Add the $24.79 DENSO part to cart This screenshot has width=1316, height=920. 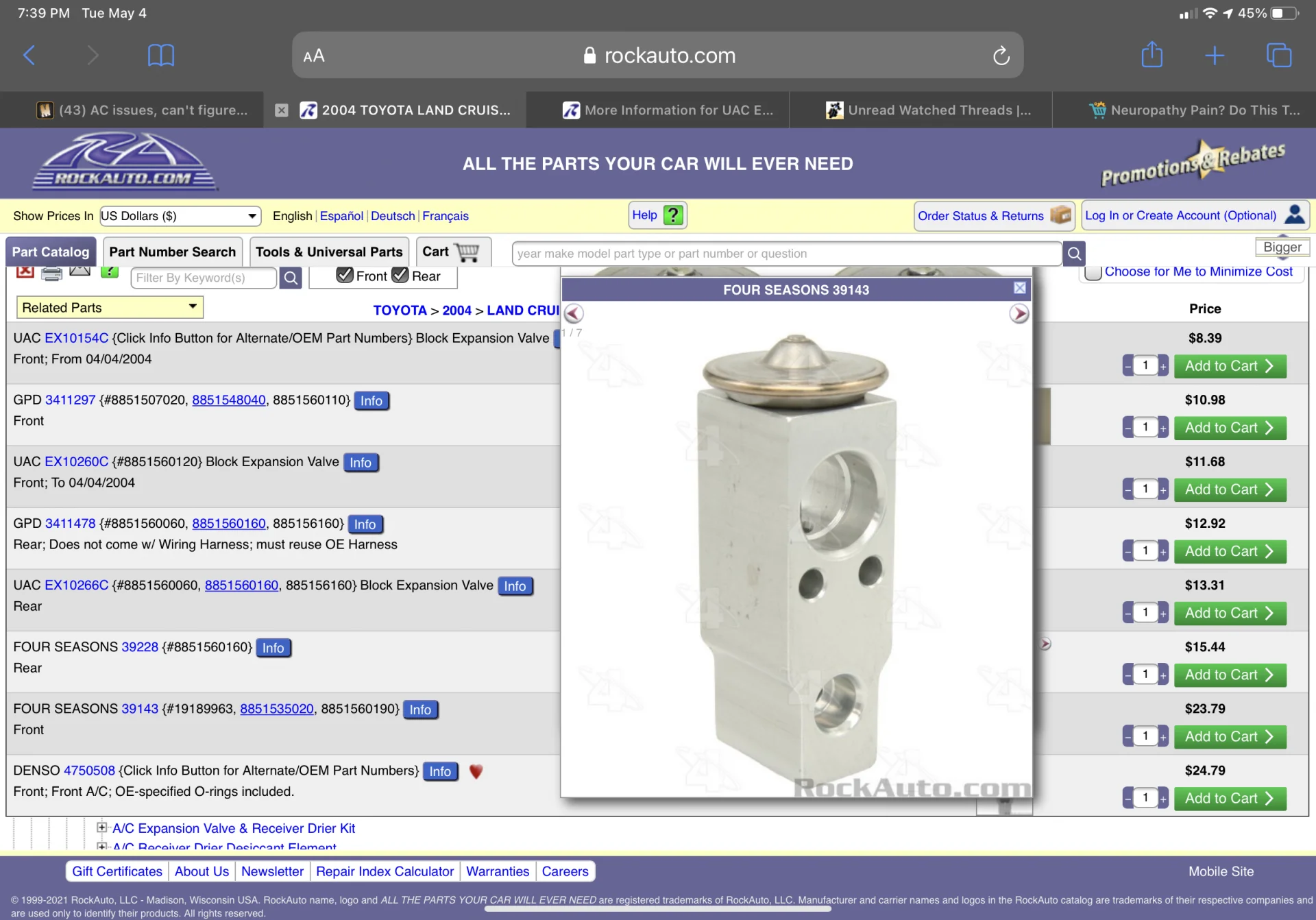(1230, 799)
